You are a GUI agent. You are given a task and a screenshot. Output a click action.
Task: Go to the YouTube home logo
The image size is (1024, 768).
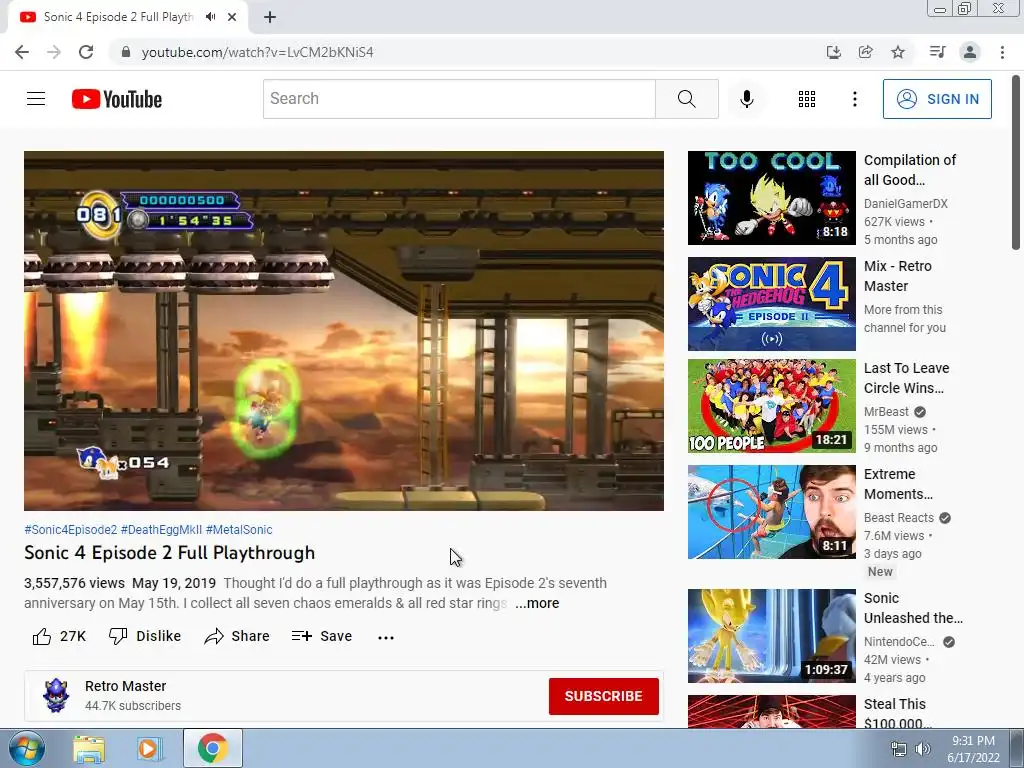(117, 99)
